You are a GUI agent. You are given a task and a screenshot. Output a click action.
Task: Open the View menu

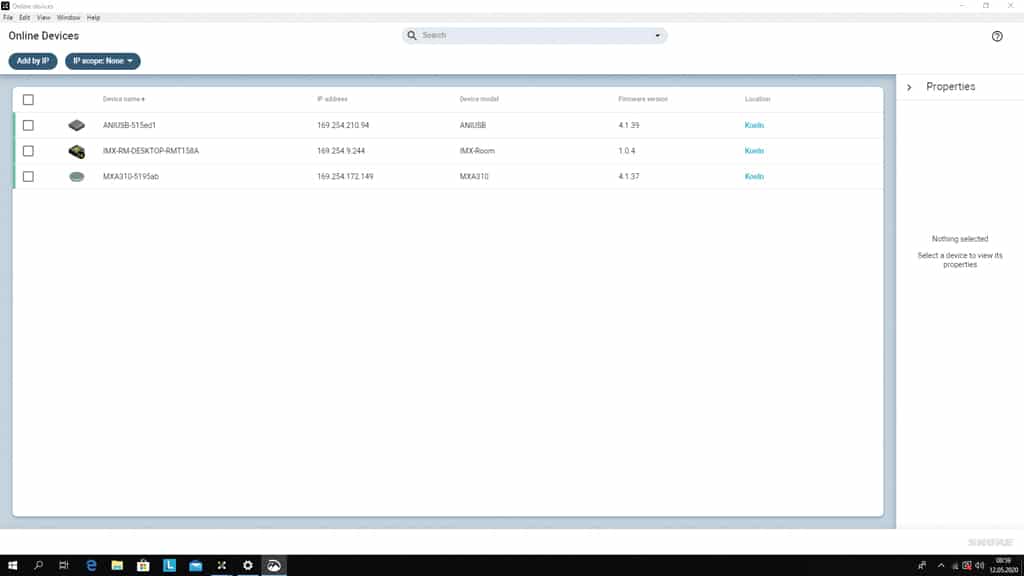tap(44, 18)
